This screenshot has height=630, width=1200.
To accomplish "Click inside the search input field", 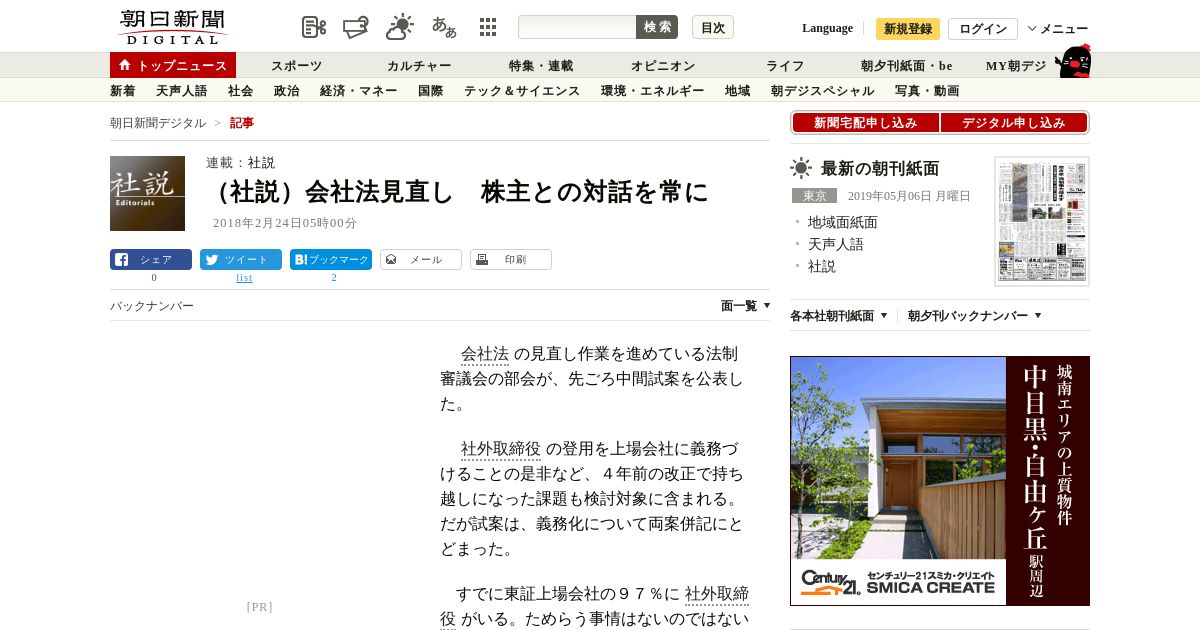I will click(x=577, y=27).
